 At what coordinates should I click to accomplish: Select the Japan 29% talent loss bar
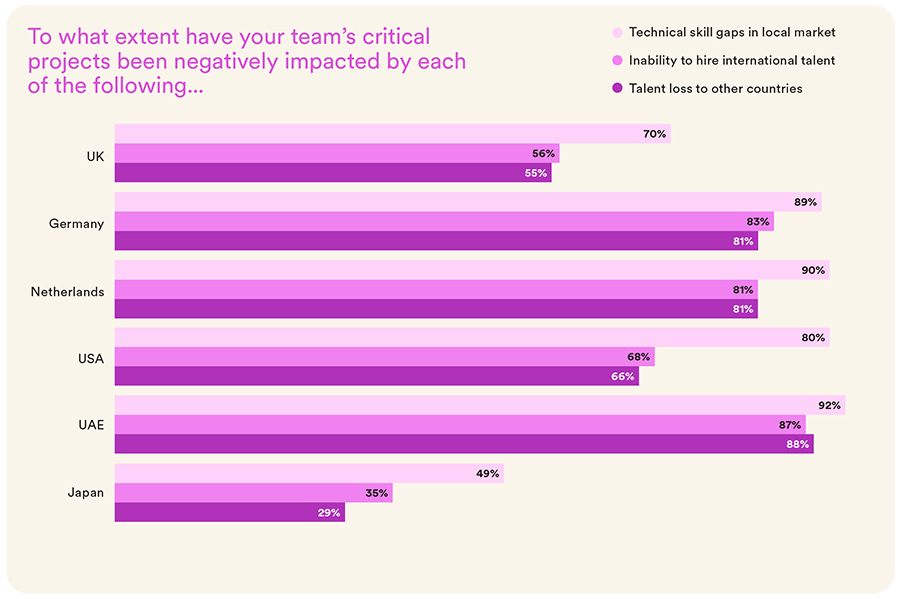click(x=229, y=512)
